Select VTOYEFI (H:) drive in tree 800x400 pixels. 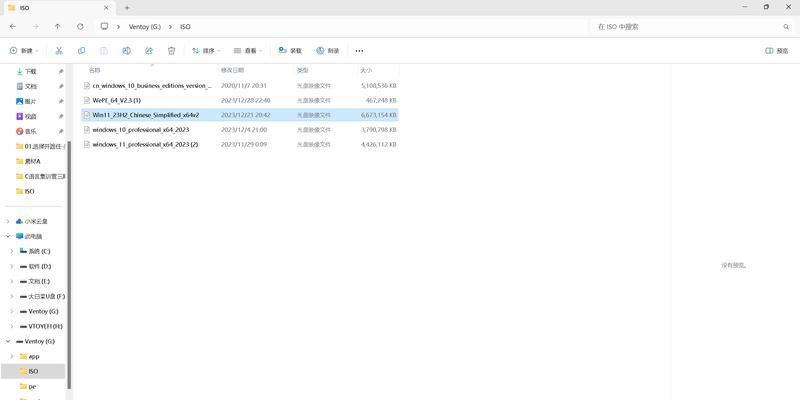pos(41,326)
